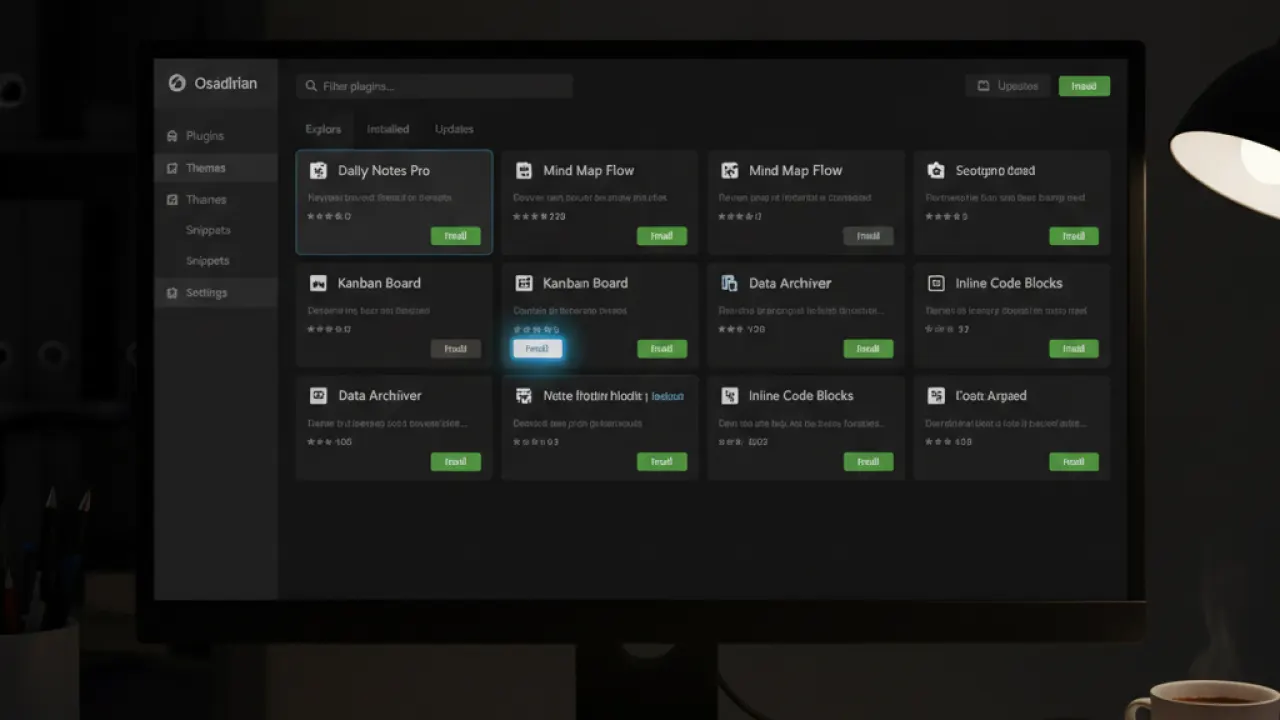Install the Seotgno coed plugin
Image resolution: width=1280 pixels, height=720 pixels.
[x=1074, y=236]
